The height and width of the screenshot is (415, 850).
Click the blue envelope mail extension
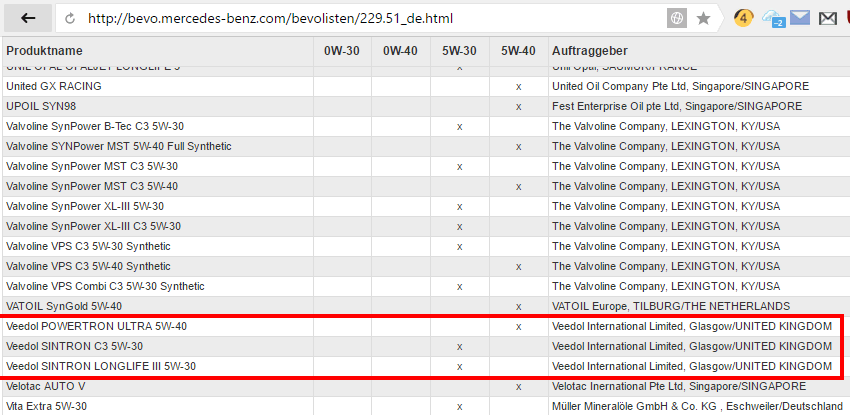799,18
